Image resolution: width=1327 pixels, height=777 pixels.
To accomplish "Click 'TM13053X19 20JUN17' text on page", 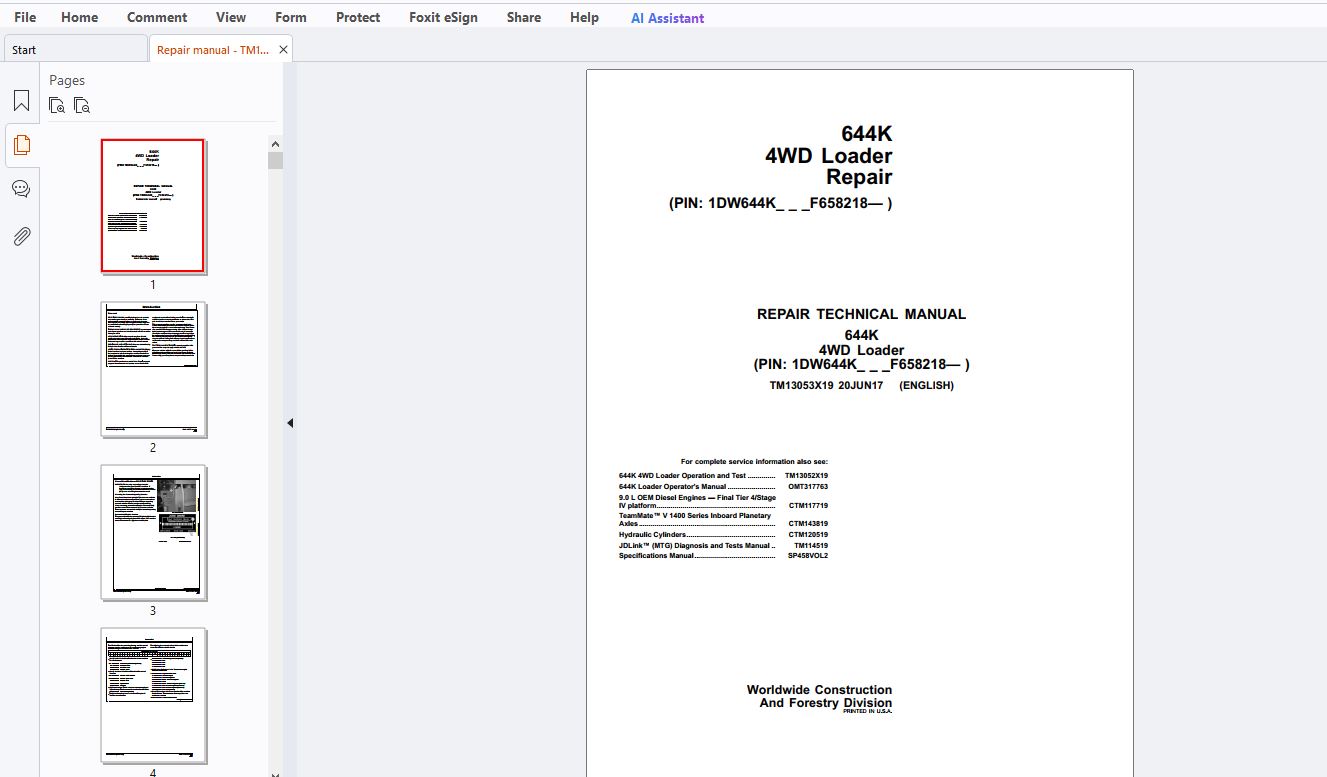I will (826, 385).
